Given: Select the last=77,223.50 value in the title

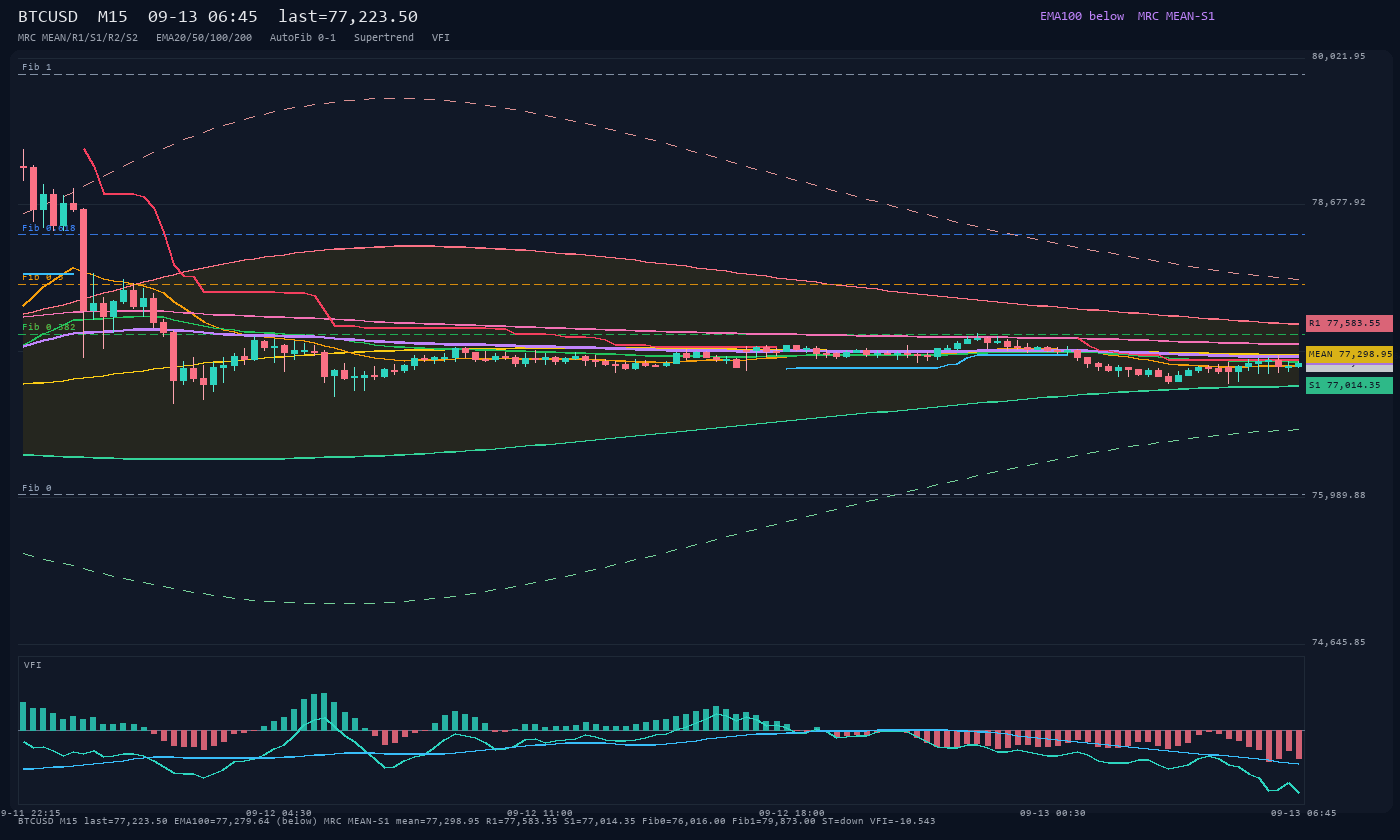Looking at the screenshot, I should click(x=348, y=17).
